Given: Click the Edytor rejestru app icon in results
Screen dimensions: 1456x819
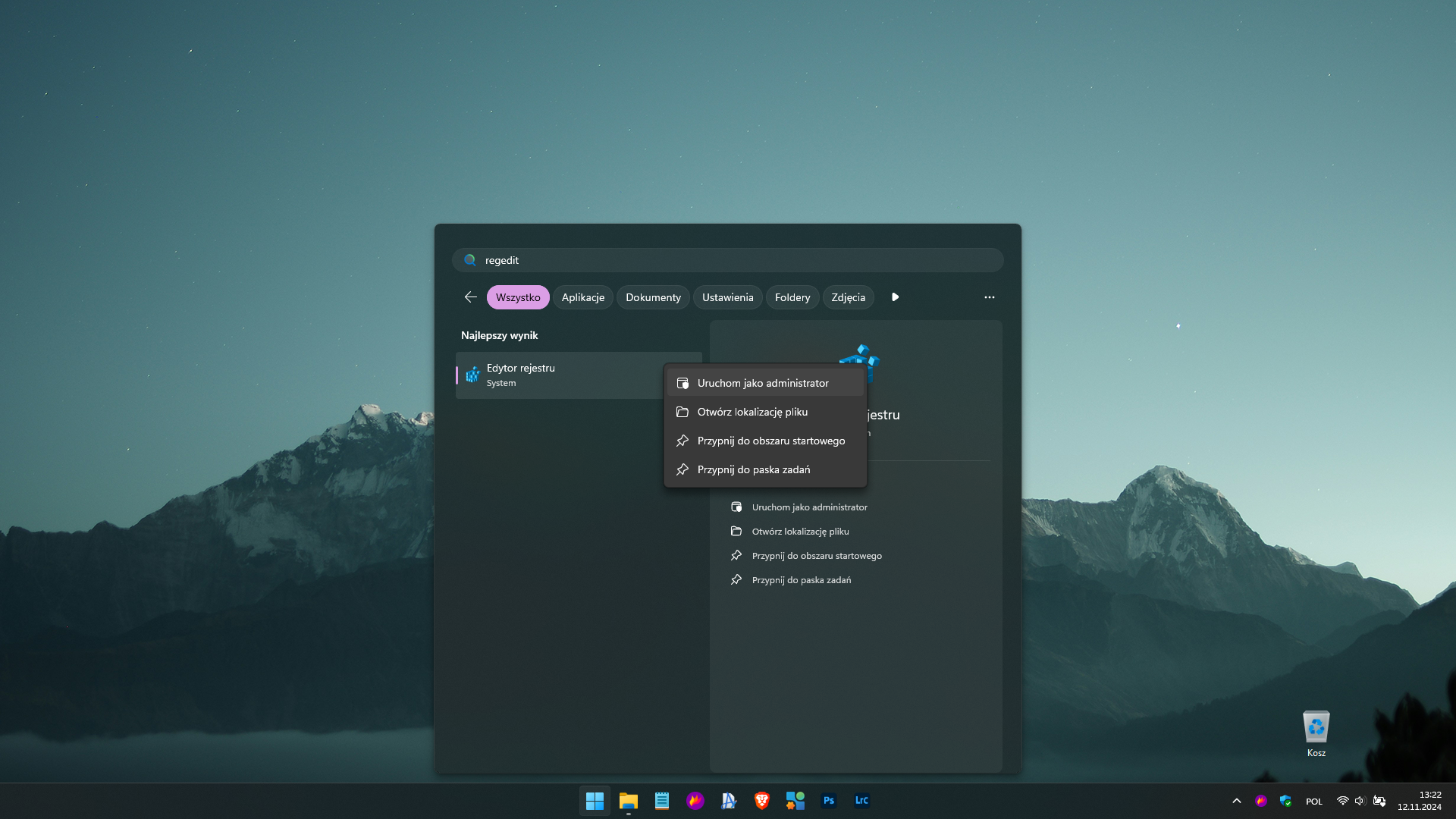Looking at the screenshot, I should 471,375.
